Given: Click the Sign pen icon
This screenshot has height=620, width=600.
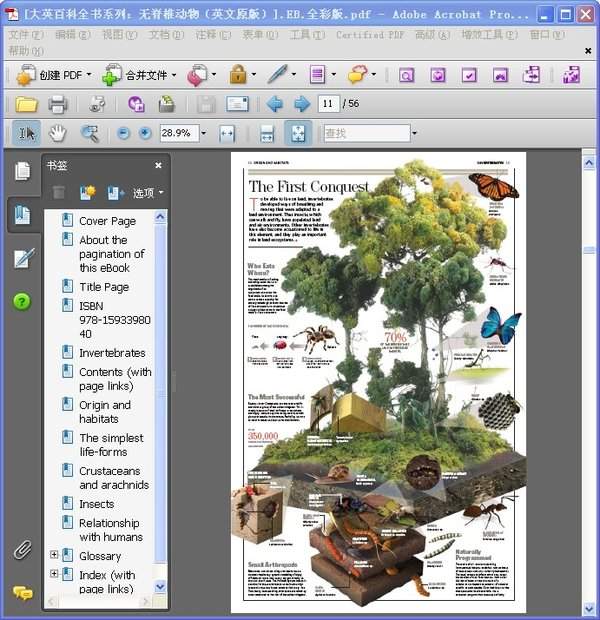Looking at the screenshot, I should click(278, 74).
